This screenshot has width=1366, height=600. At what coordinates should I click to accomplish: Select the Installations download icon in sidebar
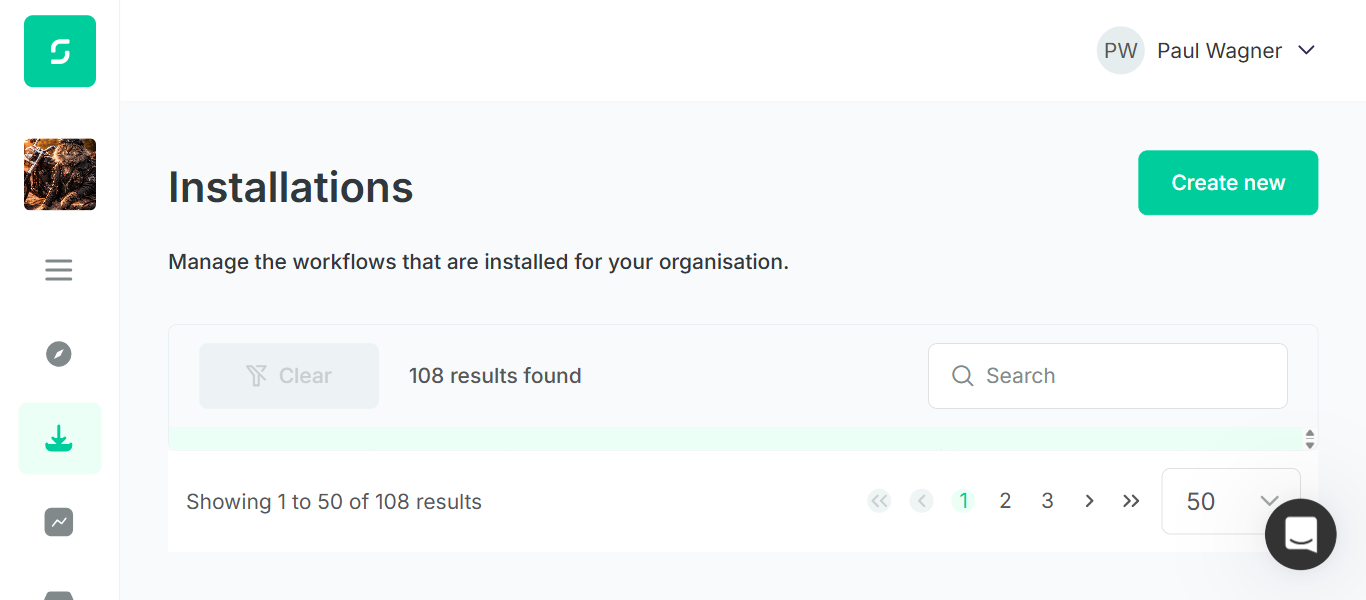[59, 438]
